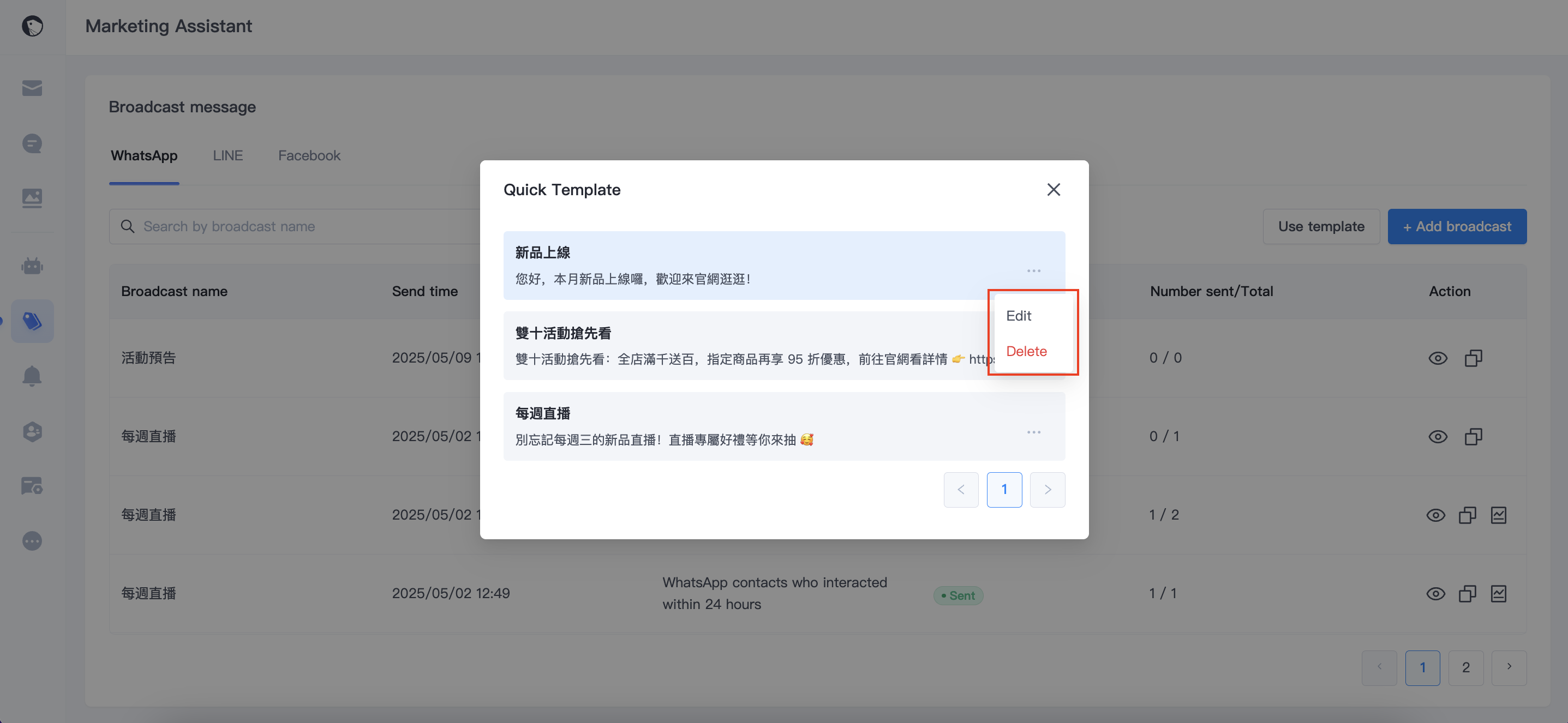Select the 每週直播 quick template
The height and width of the screenshot is (723, 1568).
784,426
